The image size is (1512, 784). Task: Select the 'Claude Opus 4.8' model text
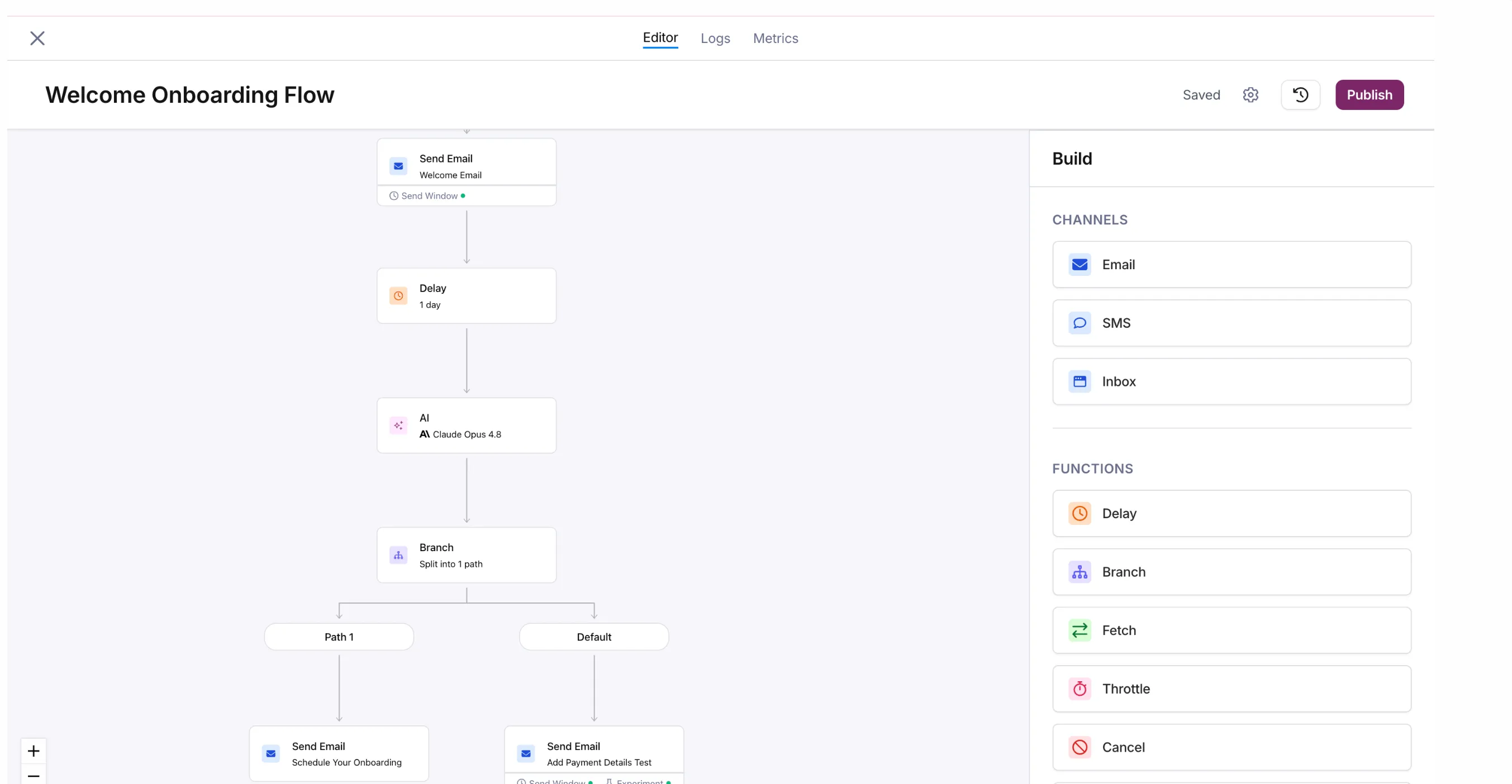pyautogui.click(x=467, y=434)
